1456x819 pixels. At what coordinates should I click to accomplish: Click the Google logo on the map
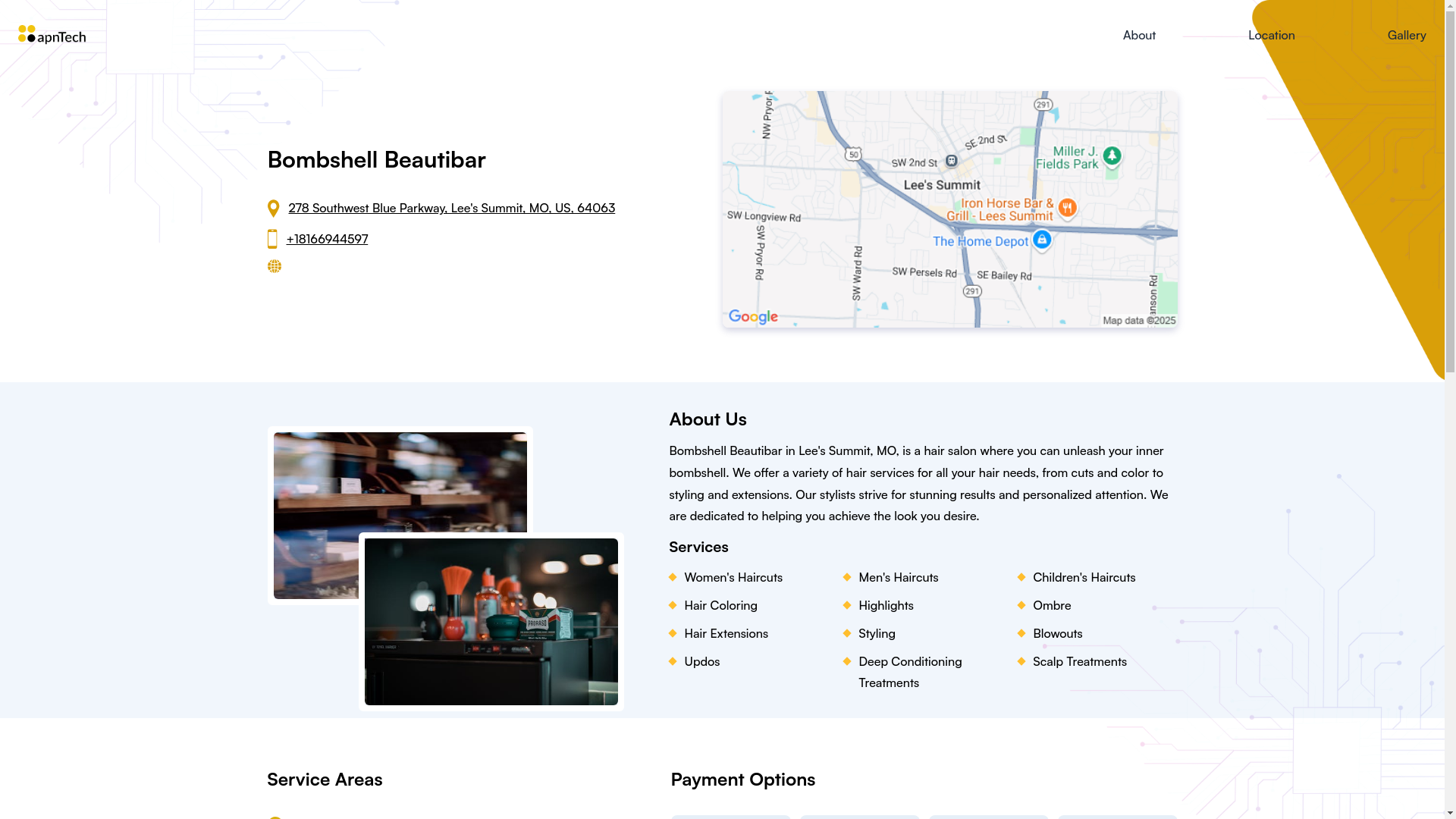click(753, 317)
